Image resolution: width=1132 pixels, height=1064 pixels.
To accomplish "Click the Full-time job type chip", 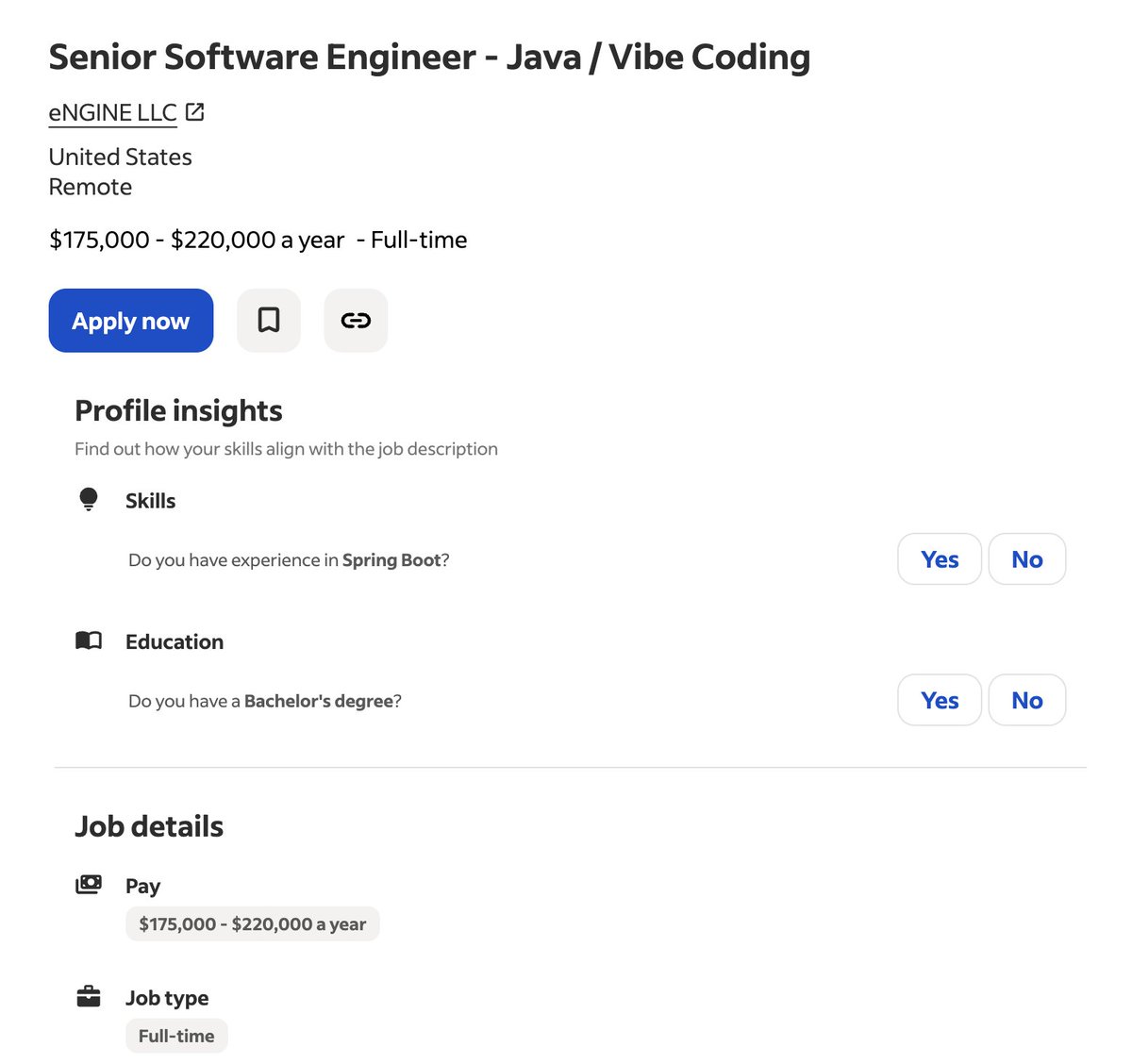I will (x=176, y=1035).
